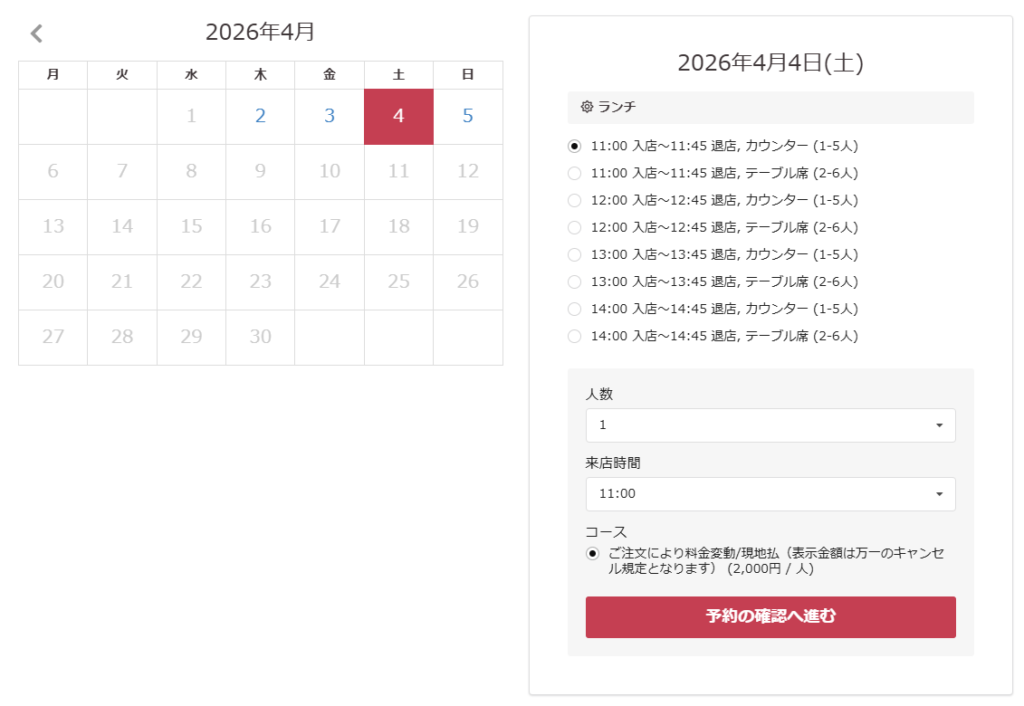Go to the previous month with the back chevron
The image size is (1024, 706).
click(x=37, y=34)
